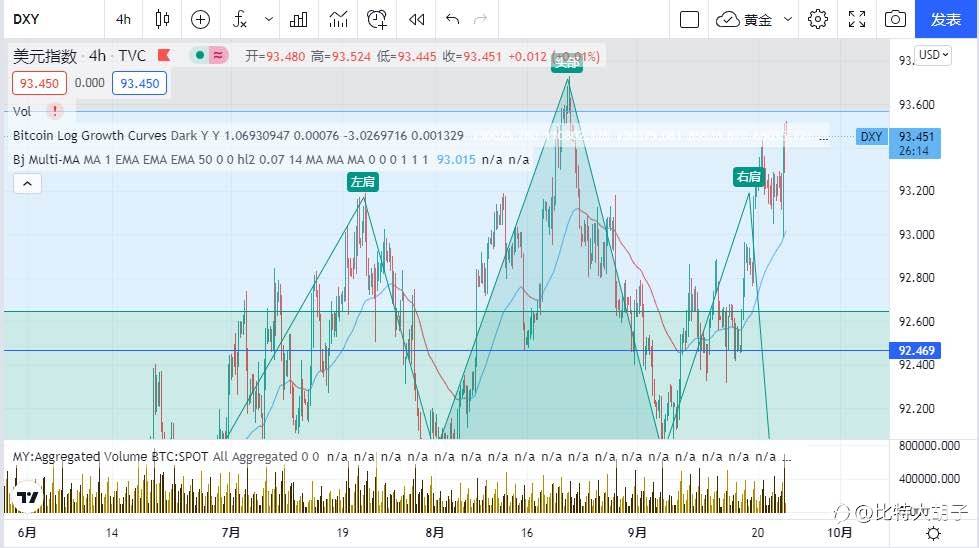The image size is (979, 548).
Task: Open time axis settings gear
Action: pos(933,533)
